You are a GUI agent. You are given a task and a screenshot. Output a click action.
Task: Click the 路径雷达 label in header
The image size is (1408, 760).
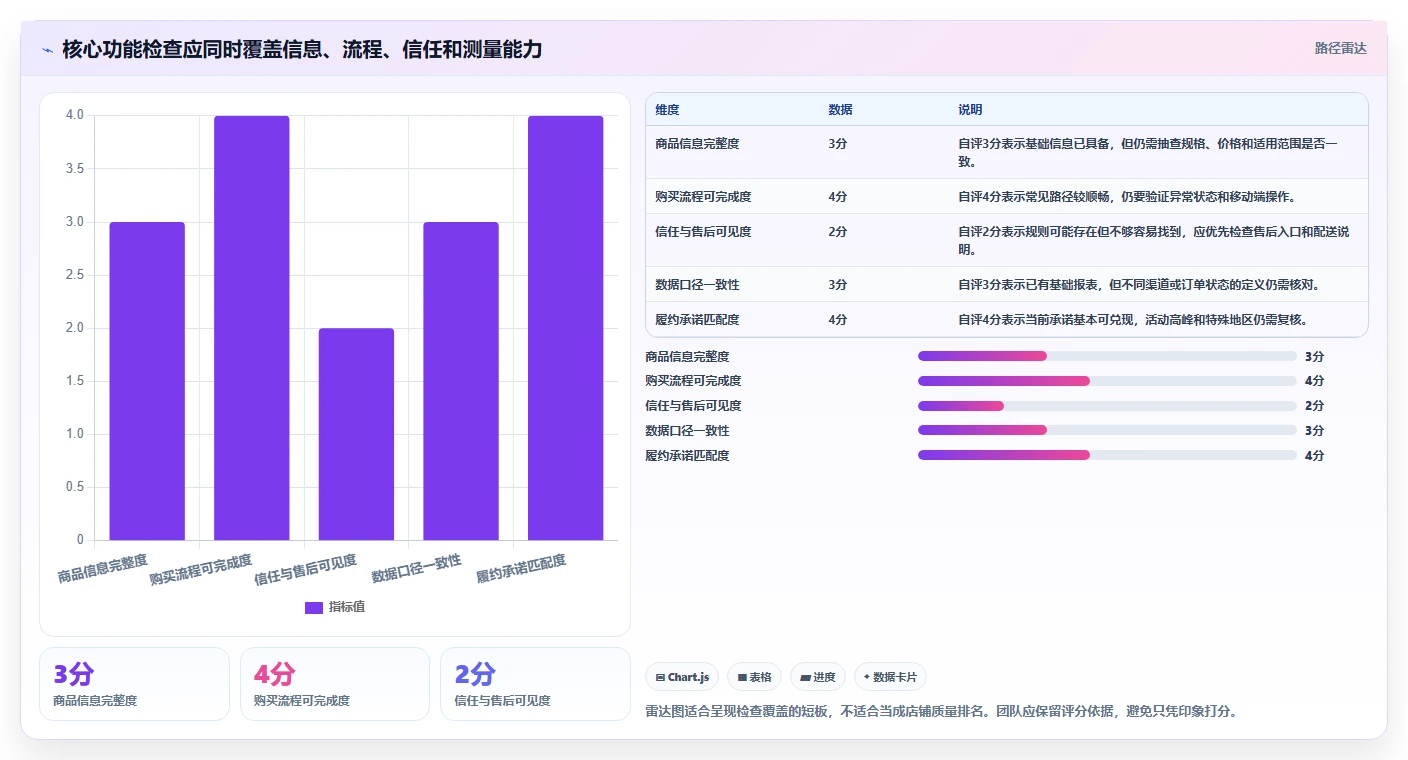tap(1340, 48)
